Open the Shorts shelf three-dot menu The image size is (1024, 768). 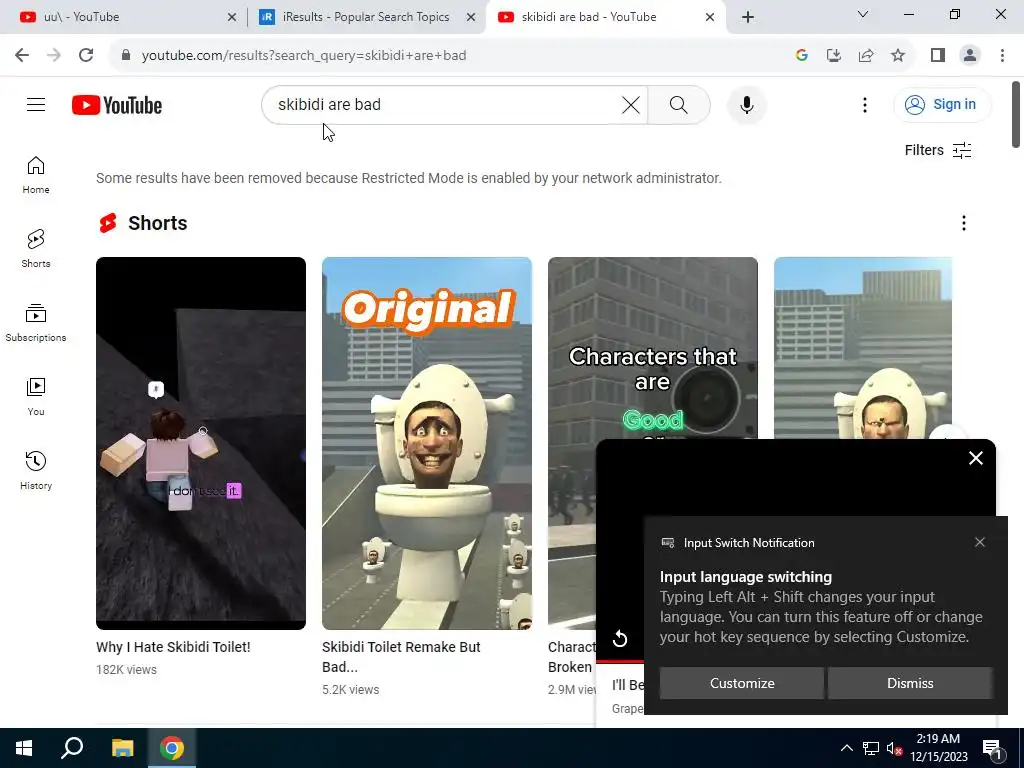click(963, 223)
